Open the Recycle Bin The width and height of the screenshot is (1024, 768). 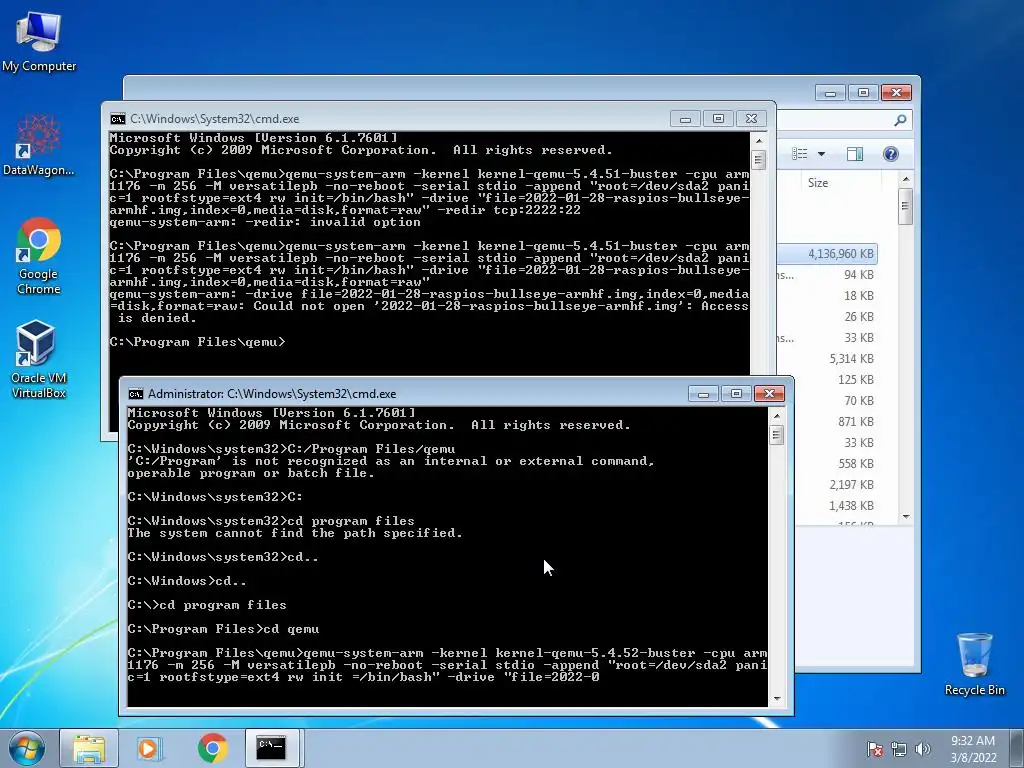click(x=974, y=665)
